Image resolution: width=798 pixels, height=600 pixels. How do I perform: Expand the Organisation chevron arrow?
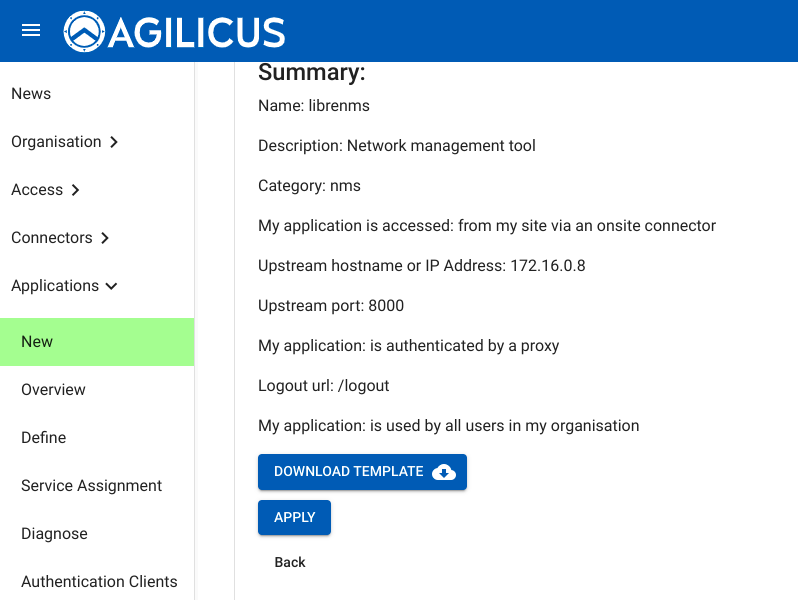click(114, 142)
